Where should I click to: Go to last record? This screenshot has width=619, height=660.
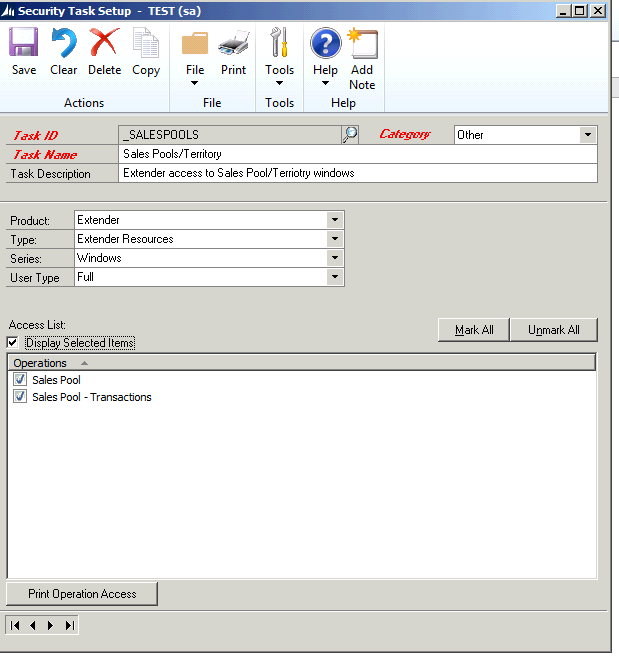tap(69, 625)
